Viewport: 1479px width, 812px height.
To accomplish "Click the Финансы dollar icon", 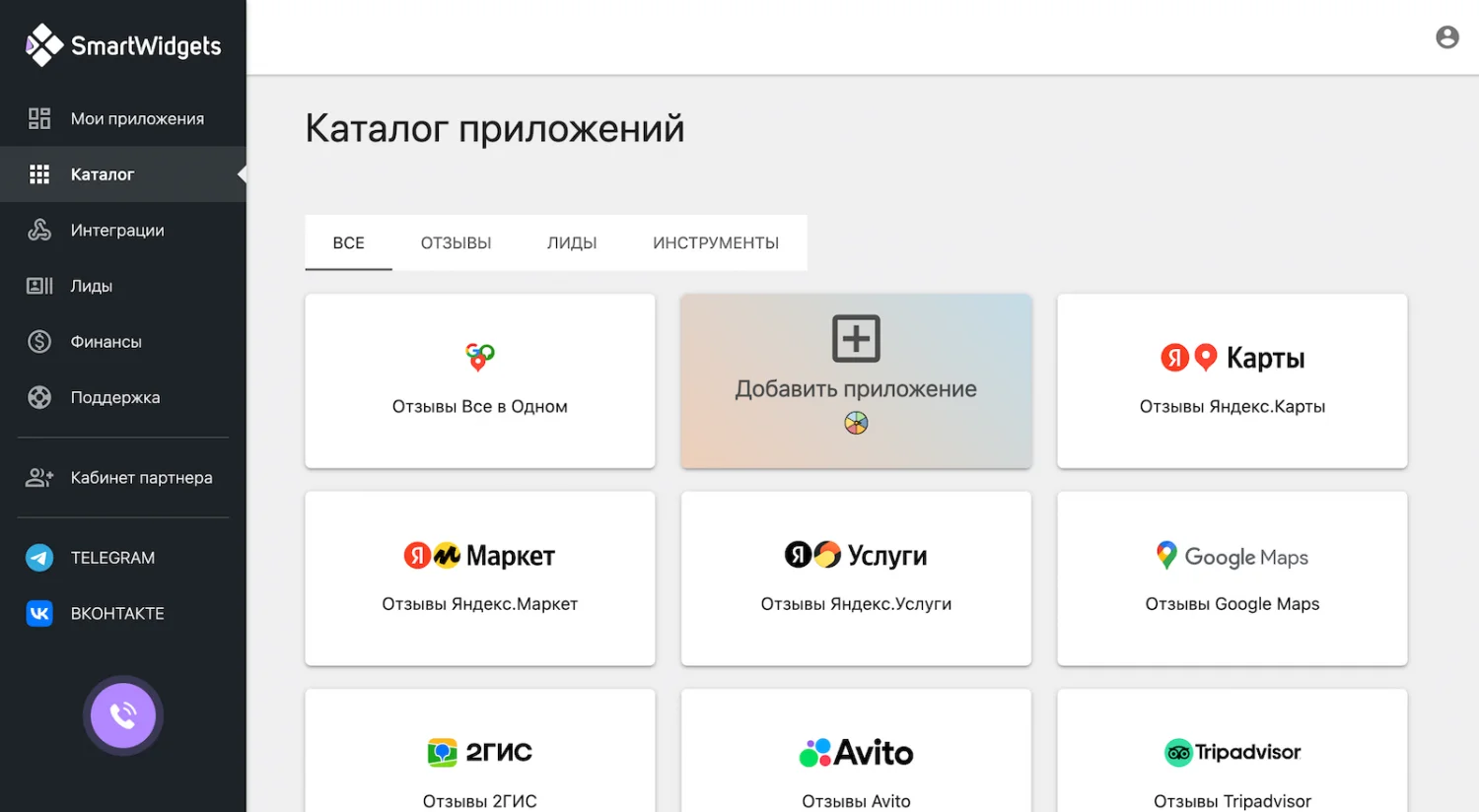I will pyautogui.click(x=39, y=342).
